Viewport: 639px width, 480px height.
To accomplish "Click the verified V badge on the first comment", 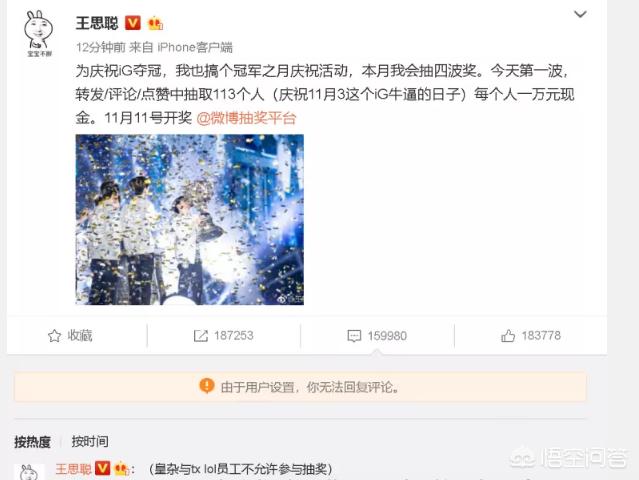I will pos(102,469).
